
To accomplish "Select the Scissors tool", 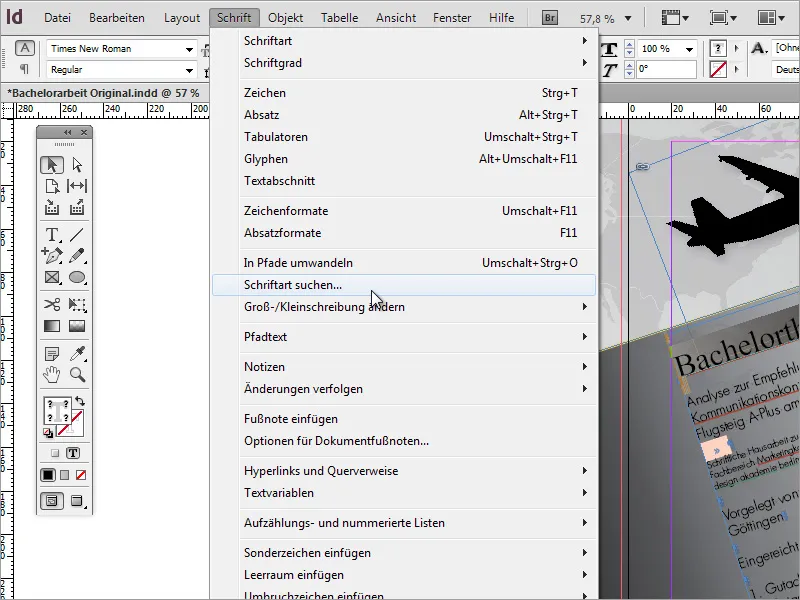I will tap(52, 305).
